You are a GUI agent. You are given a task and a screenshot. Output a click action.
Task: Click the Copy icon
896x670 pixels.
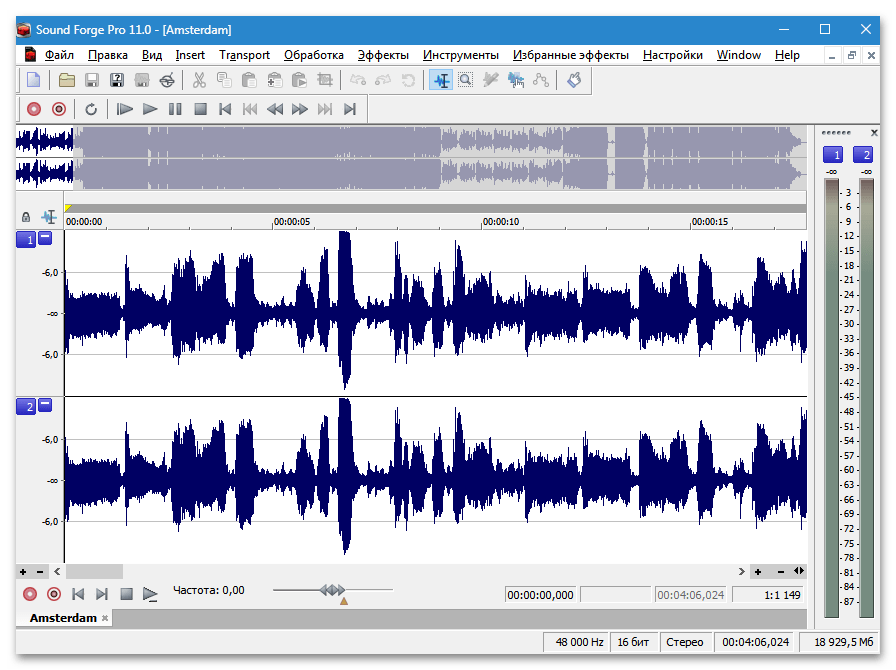tap(224, 80)
